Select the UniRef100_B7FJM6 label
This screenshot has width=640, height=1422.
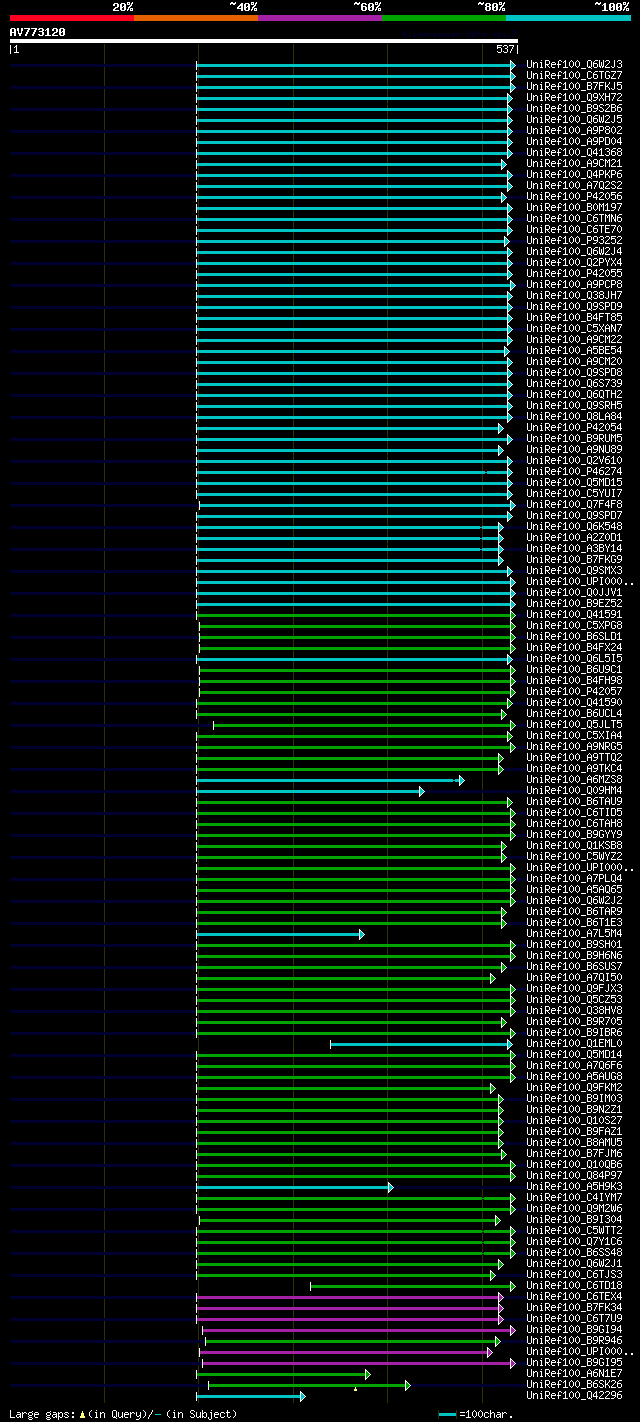(574, 1153)
